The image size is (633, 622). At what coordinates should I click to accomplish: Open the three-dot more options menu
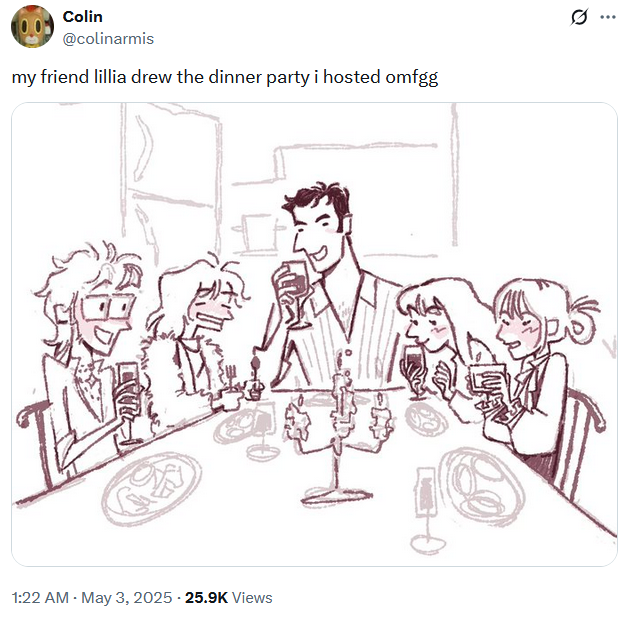click(x=608, y=17)
